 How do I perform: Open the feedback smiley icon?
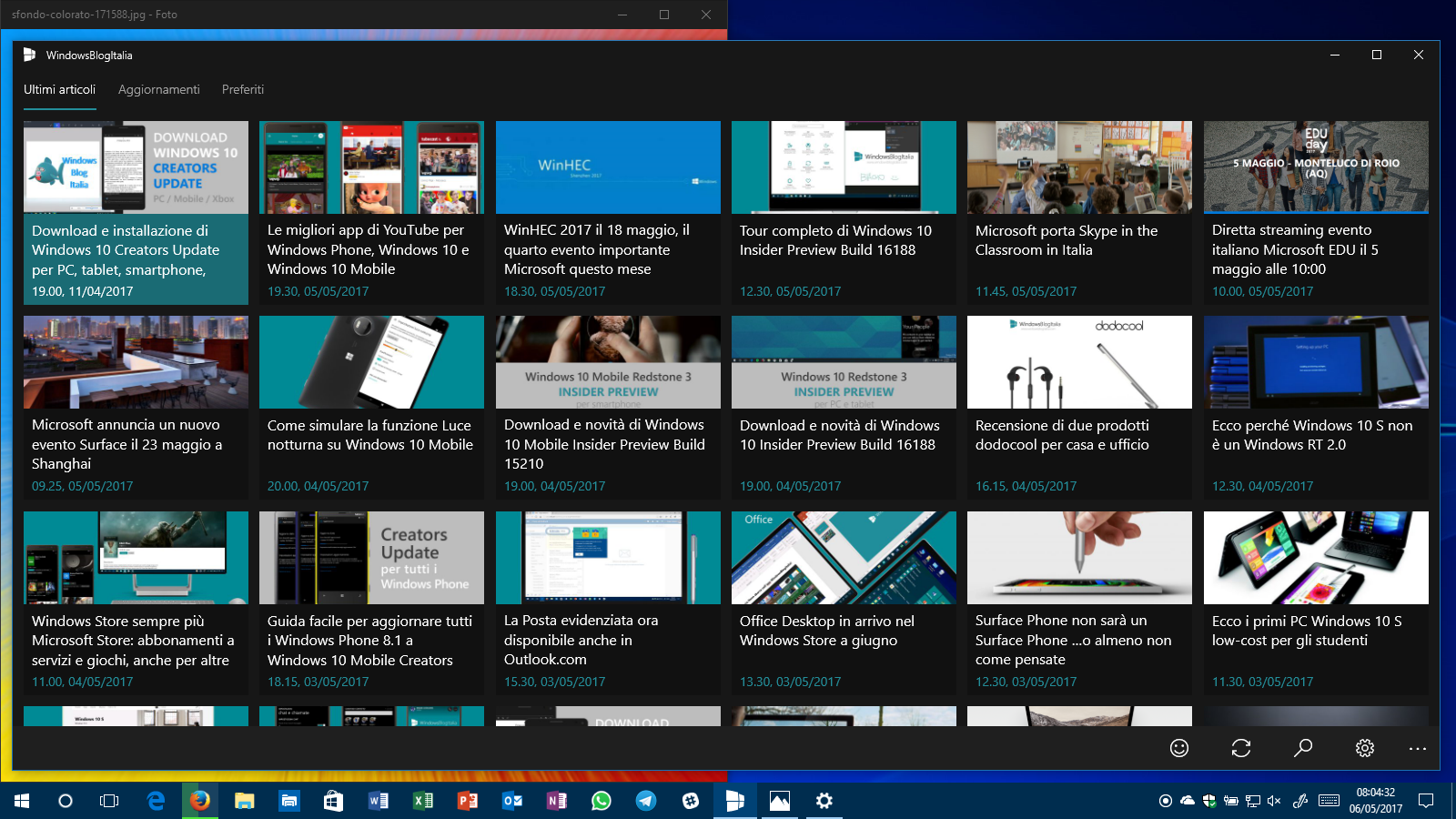click(1179, 748)
